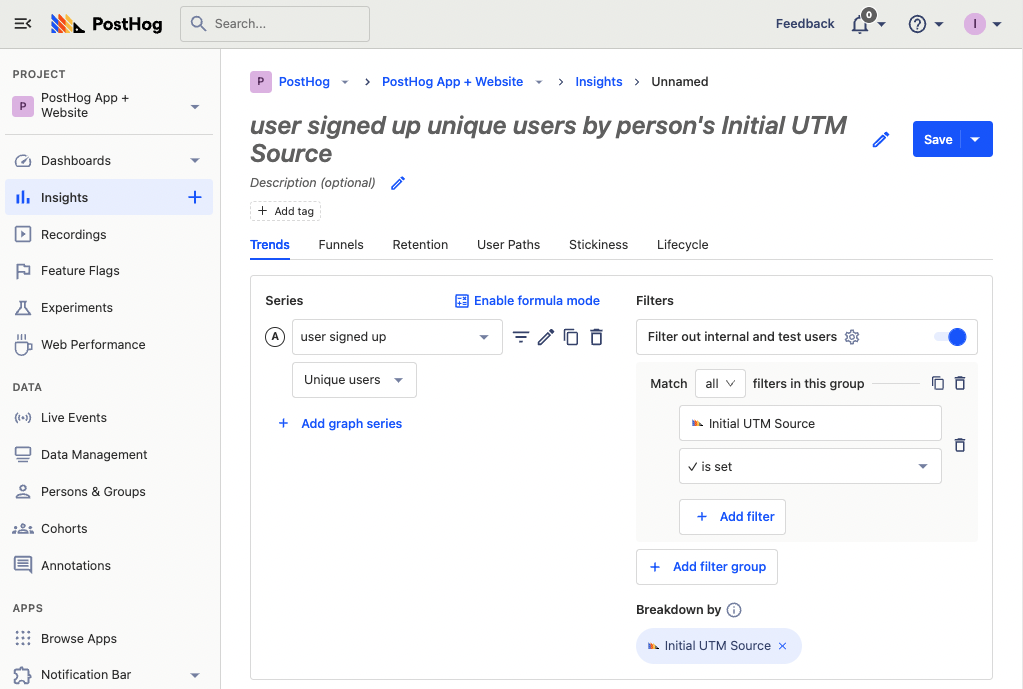This screenshot has width=1023, height=689.
Task: Open the Unique users dropdown
Action: tap(354, 380)
